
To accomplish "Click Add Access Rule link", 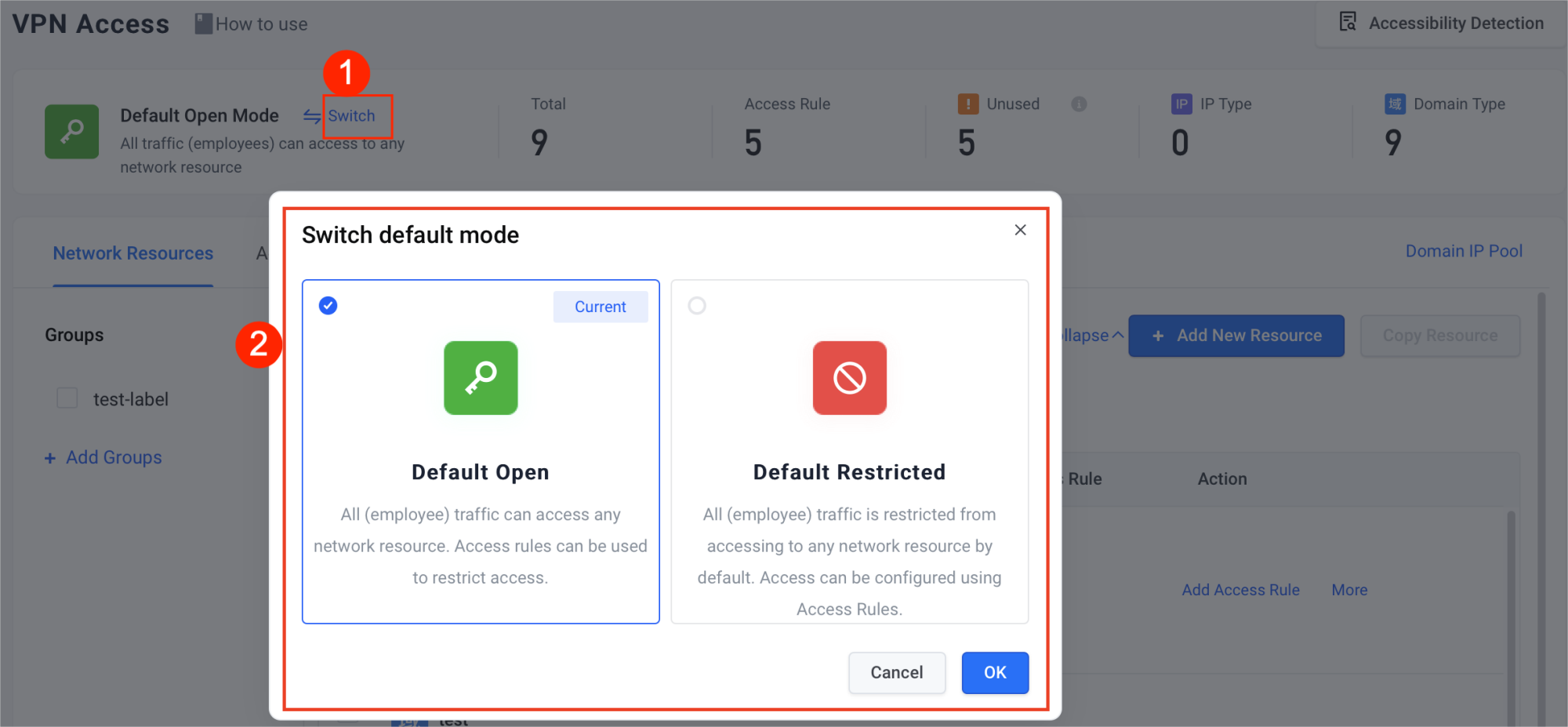I will tap(1241, 590).
